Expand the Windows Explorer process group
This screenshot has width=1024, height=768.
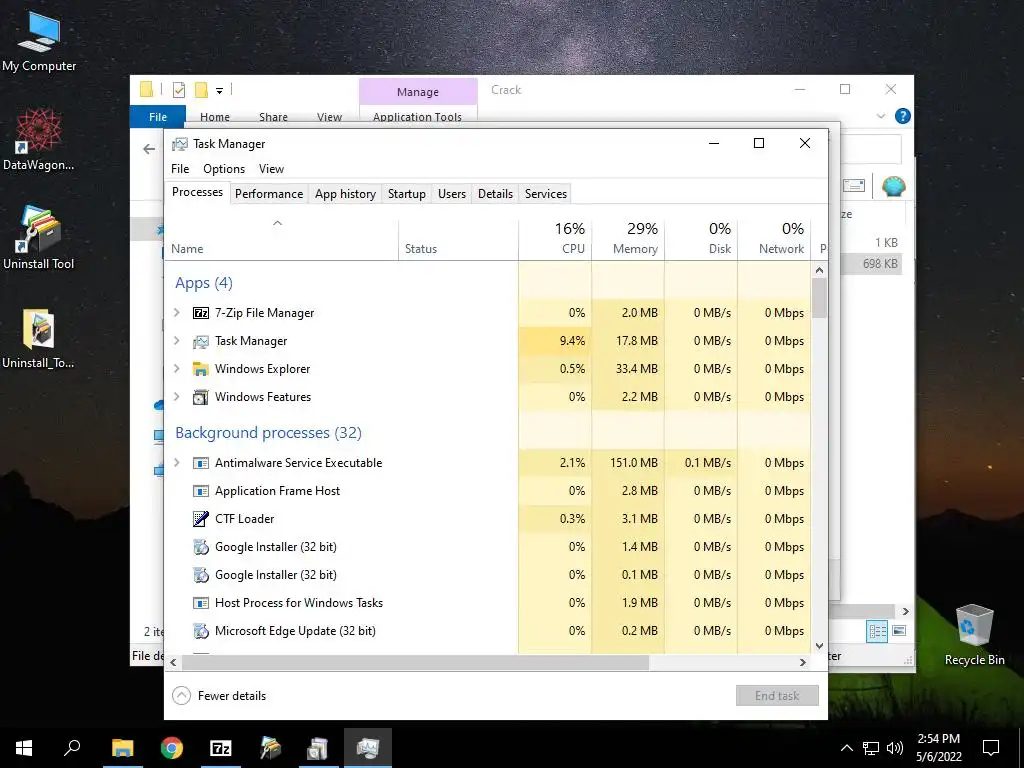176,369
